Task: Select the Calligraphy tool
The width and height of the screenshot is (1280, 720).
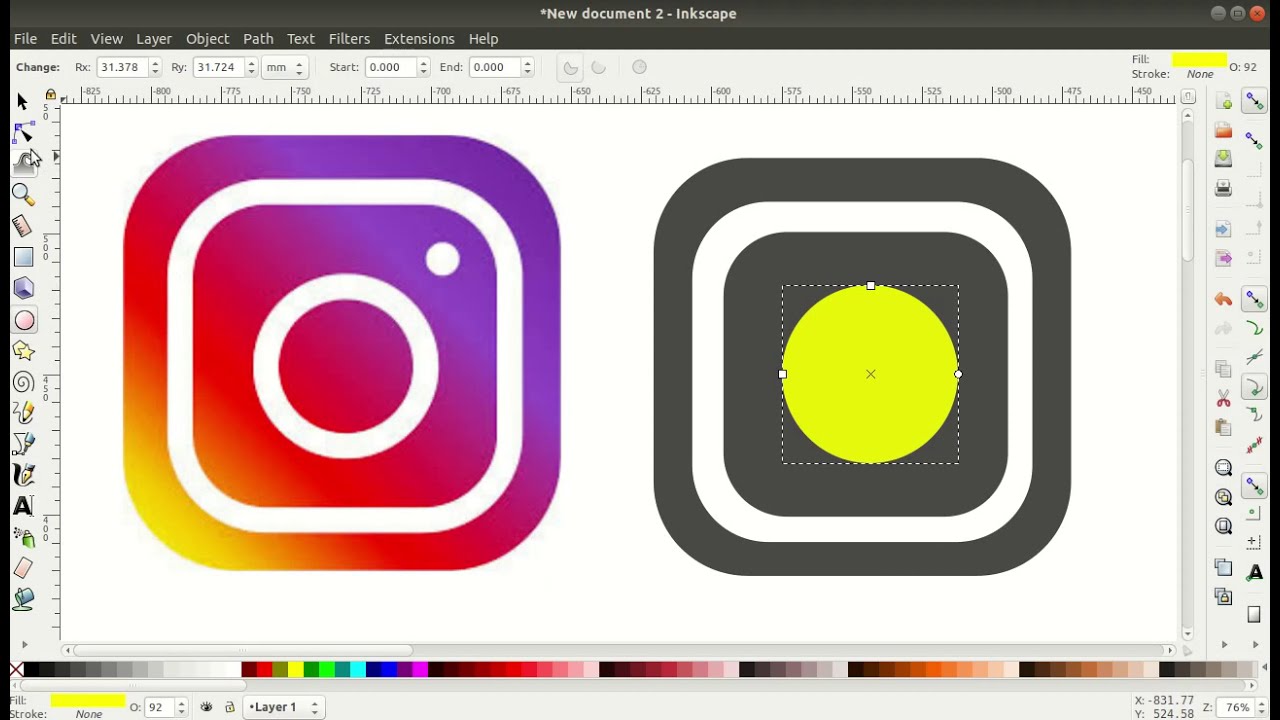Action: (23, 475)
